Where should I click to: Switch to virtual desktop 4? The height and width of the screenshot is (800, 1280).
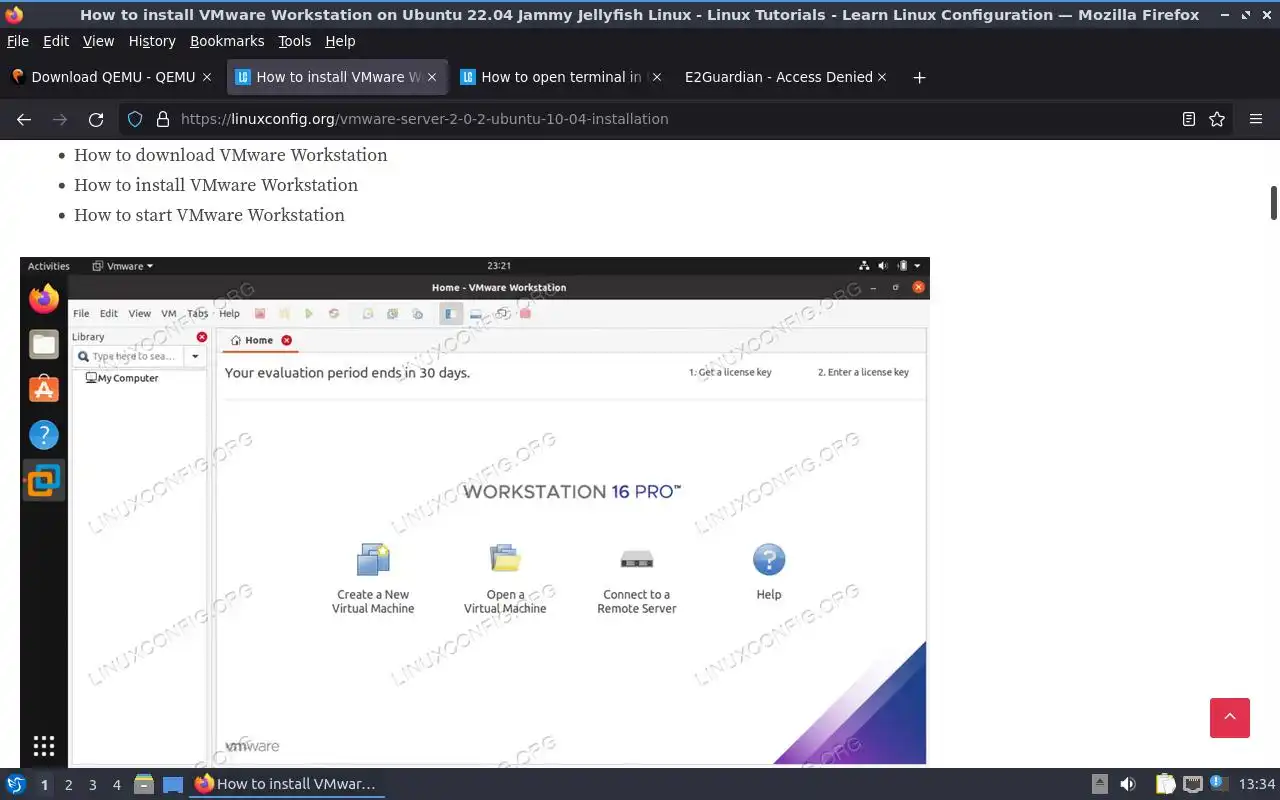tap(116, 785)
